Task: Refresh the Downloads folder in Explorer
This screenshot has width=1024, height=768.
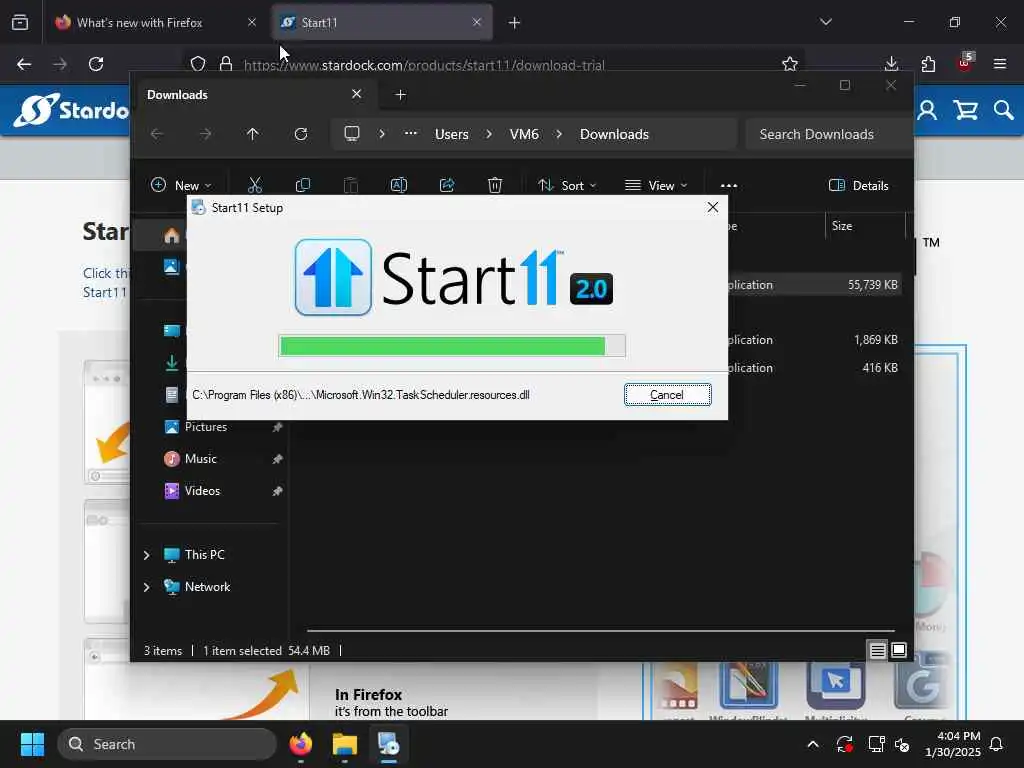Action: pyautogui.click(x=301, y=134)
